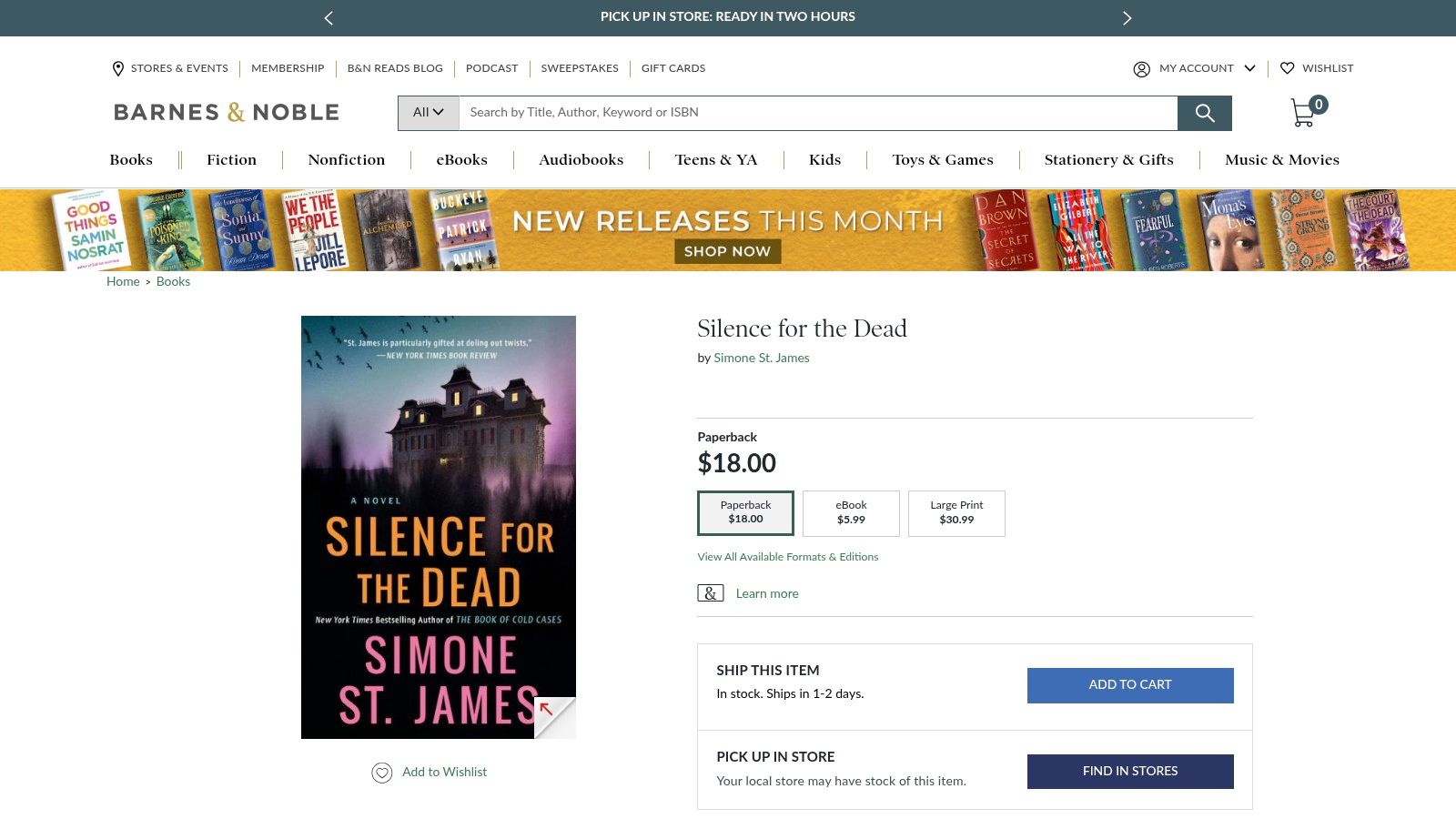Open the All search category dropdown
The height and width of the screenshot is (819, 1456).
point(429,113)
